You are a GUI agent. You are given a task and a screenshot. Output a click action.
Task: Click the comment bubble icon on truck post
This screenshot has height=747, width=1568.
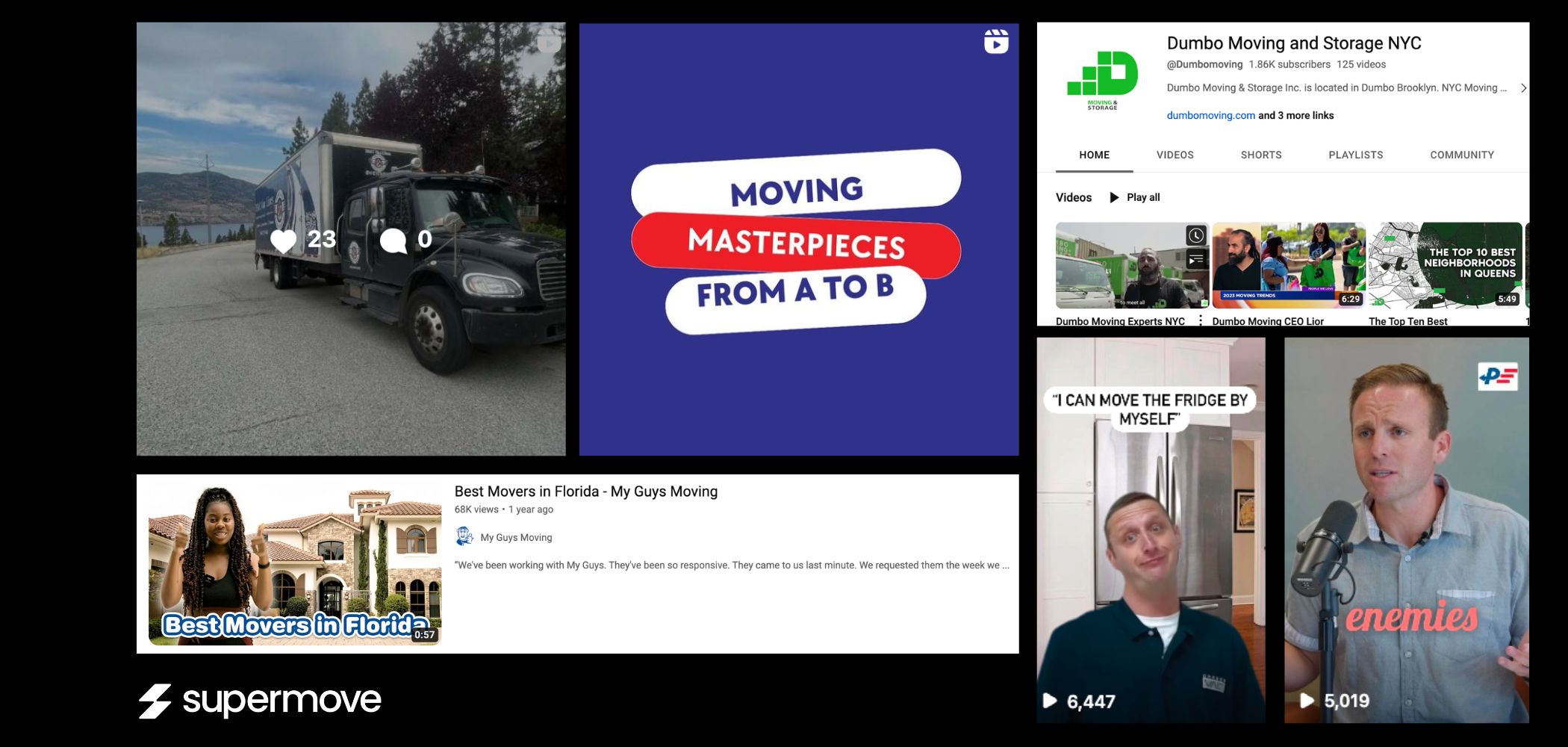click(393, 241)
